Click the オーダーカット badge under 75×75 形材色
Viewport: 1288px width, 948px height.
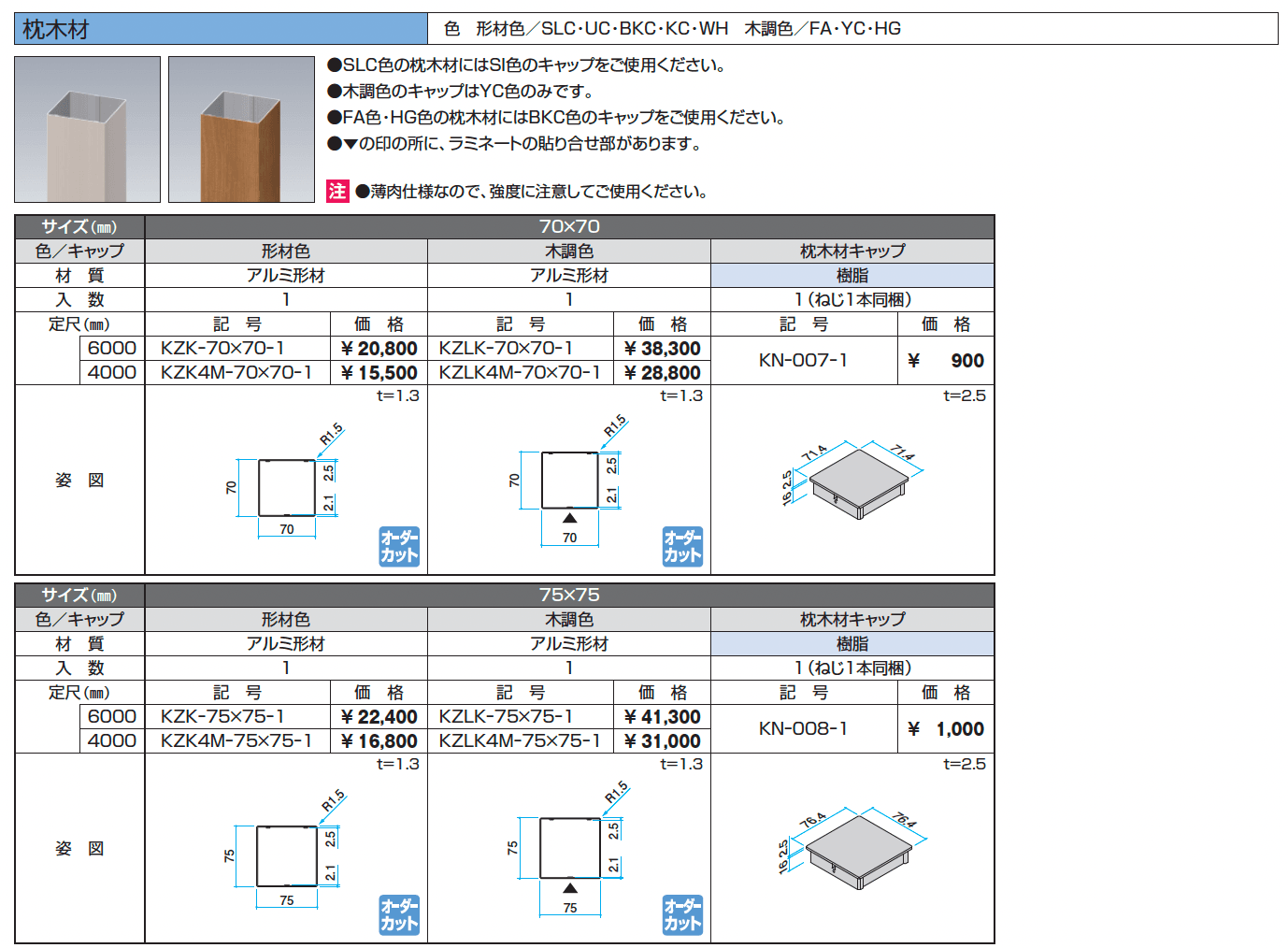[399, 915]
